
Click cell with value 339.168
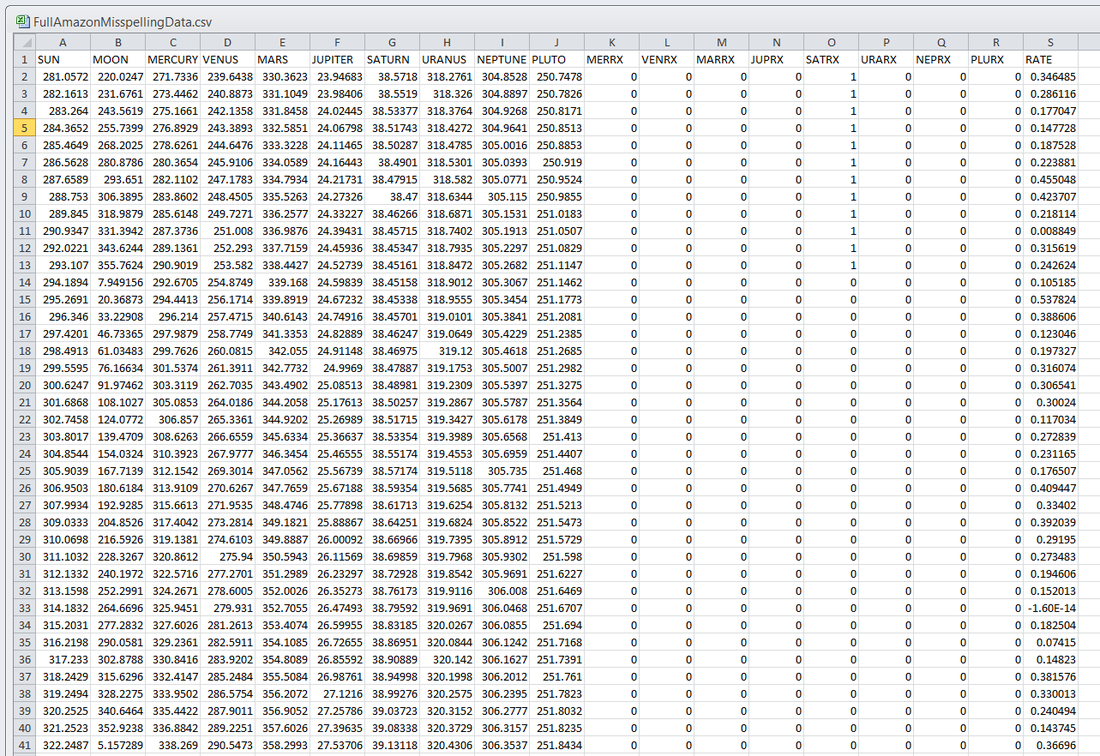tap(282, 282)
